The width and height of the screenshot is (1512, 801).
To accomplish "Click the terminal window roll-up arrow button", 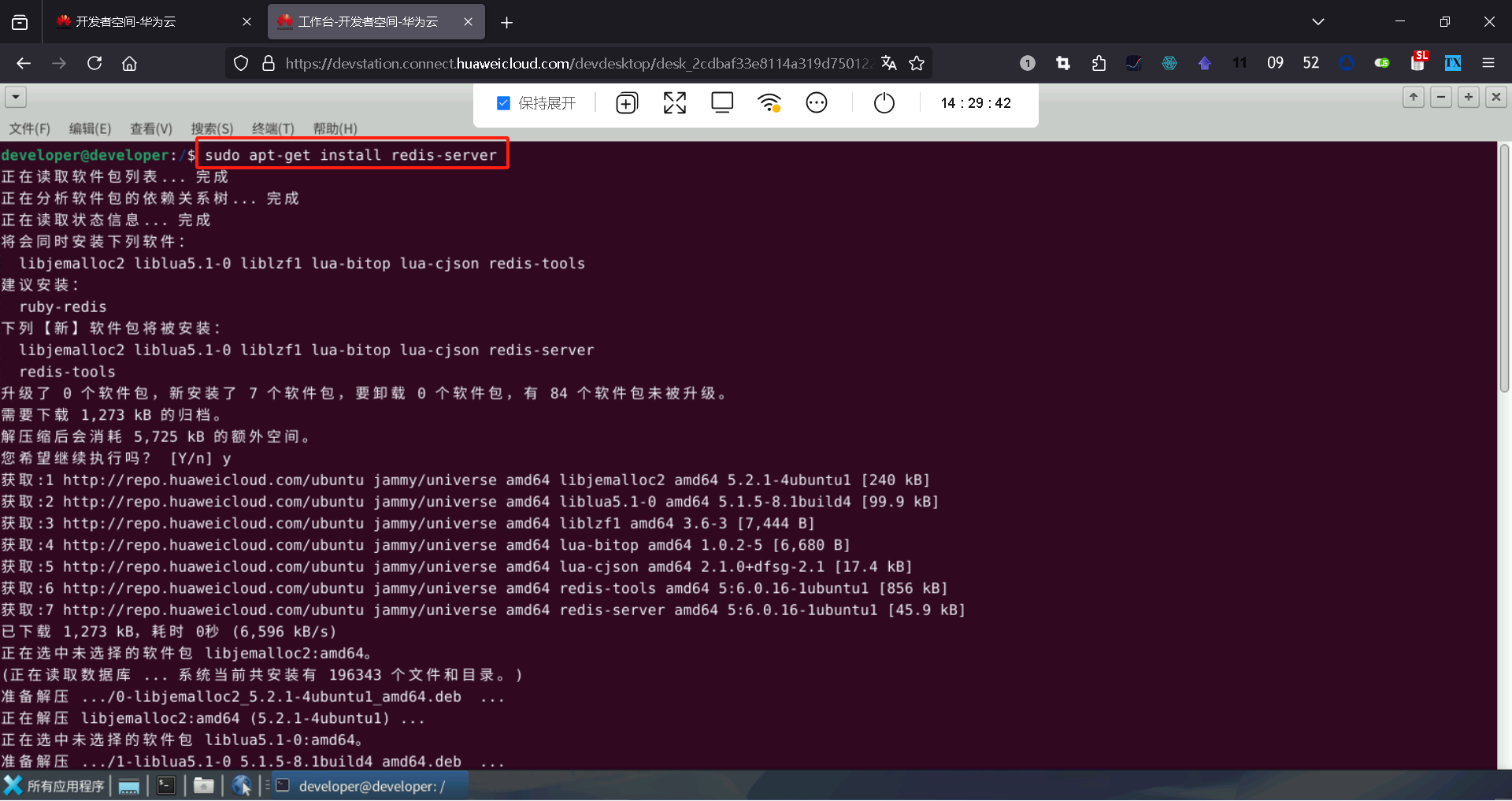I will 1414,97.
